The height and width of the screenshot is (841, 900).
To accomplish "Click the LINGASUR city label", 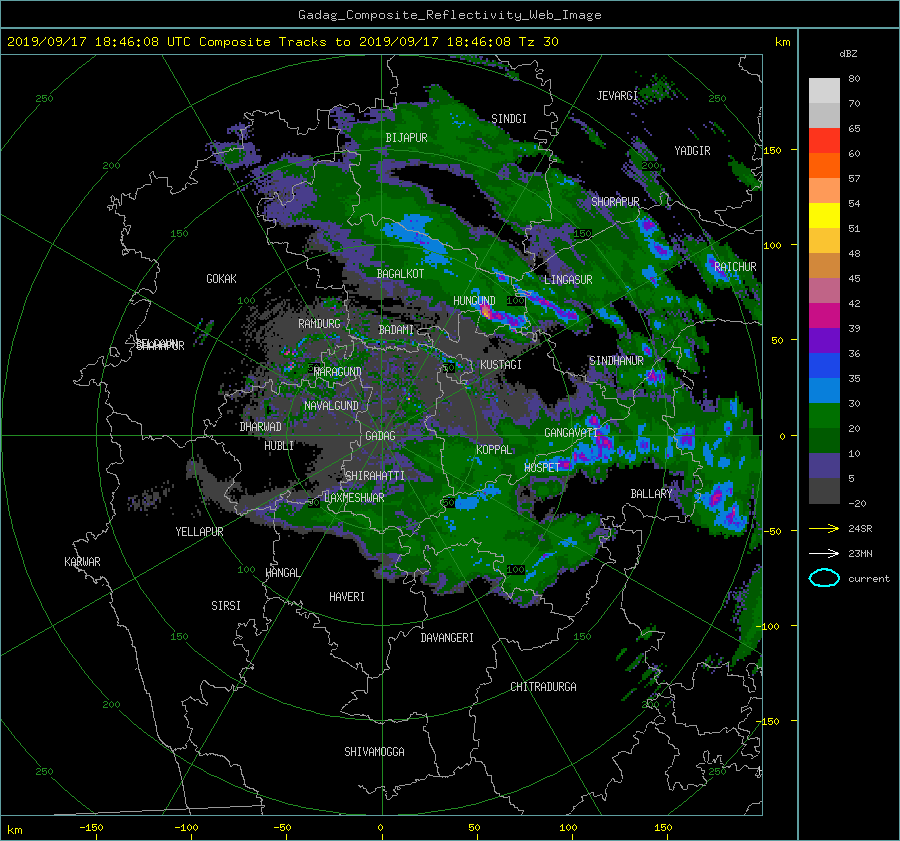I will coord(568,280).
